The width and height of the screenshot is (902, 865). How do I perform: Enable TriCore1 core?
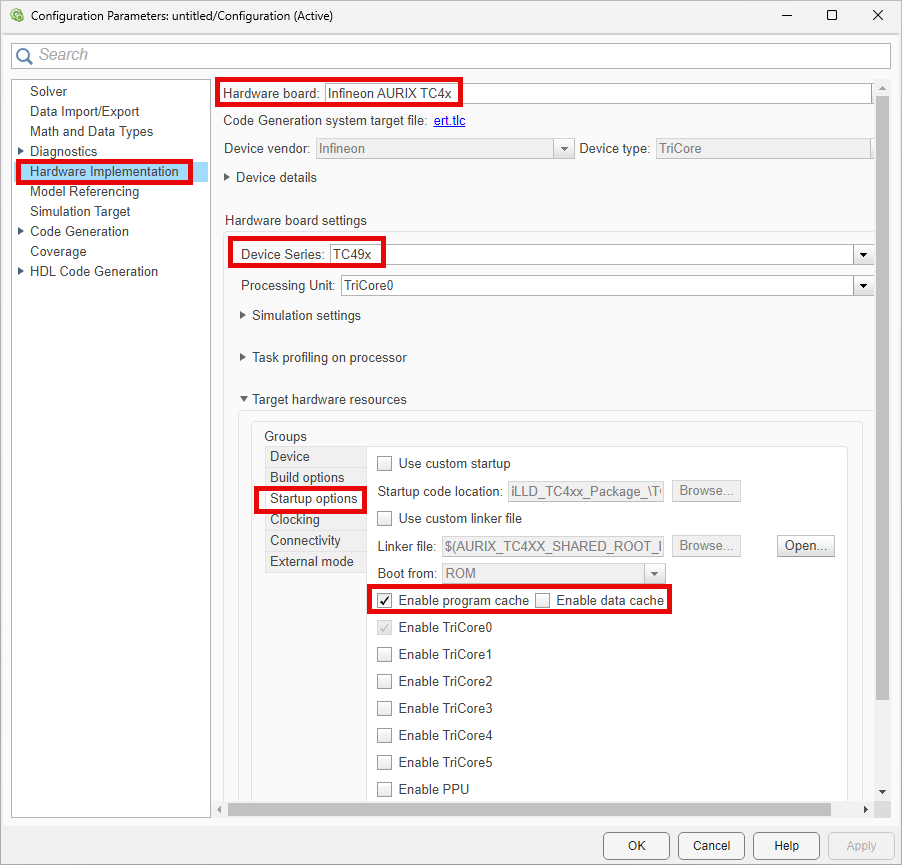pos(384,654)
